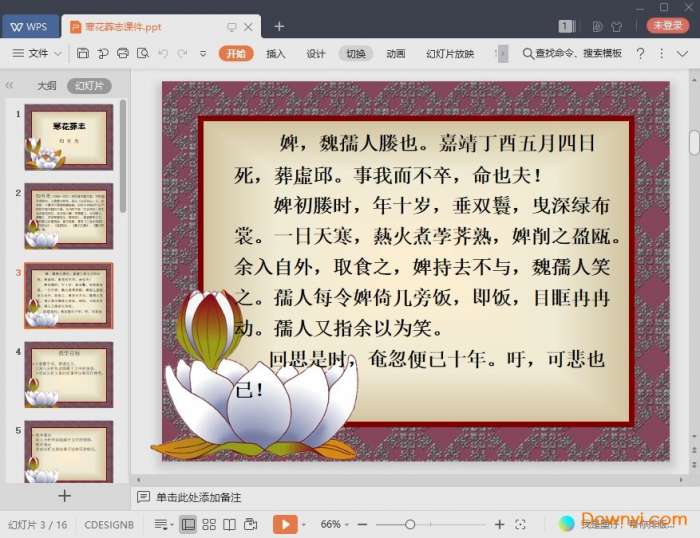This screenshot has width=700, height=538.
Task: Click the 幻灯片 3 / 16 status text
Action: [x=38, y=525]
